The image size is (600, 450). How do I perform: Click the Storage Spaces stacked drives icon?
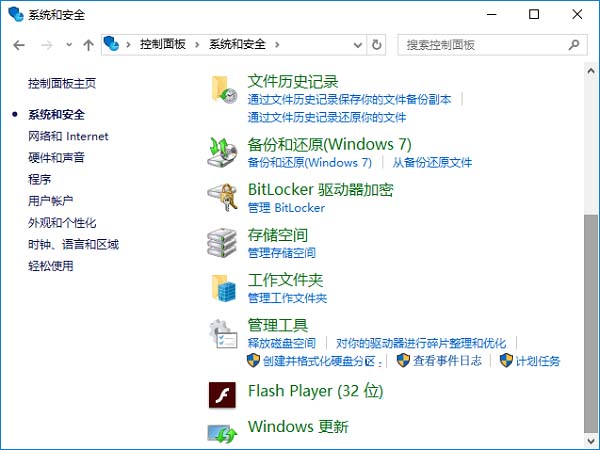(x=222, y=243)
